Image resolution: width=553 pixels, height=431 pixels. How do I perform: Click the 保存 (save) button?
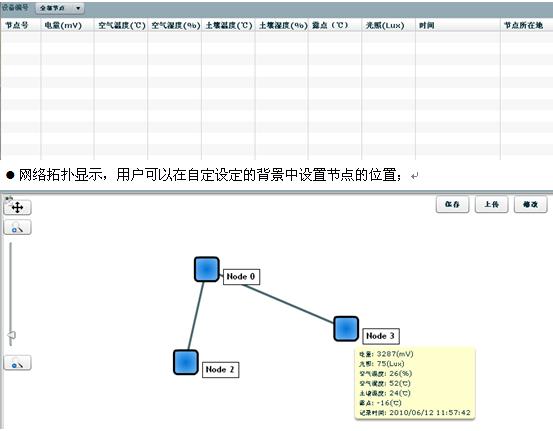[x=452, y=205]
